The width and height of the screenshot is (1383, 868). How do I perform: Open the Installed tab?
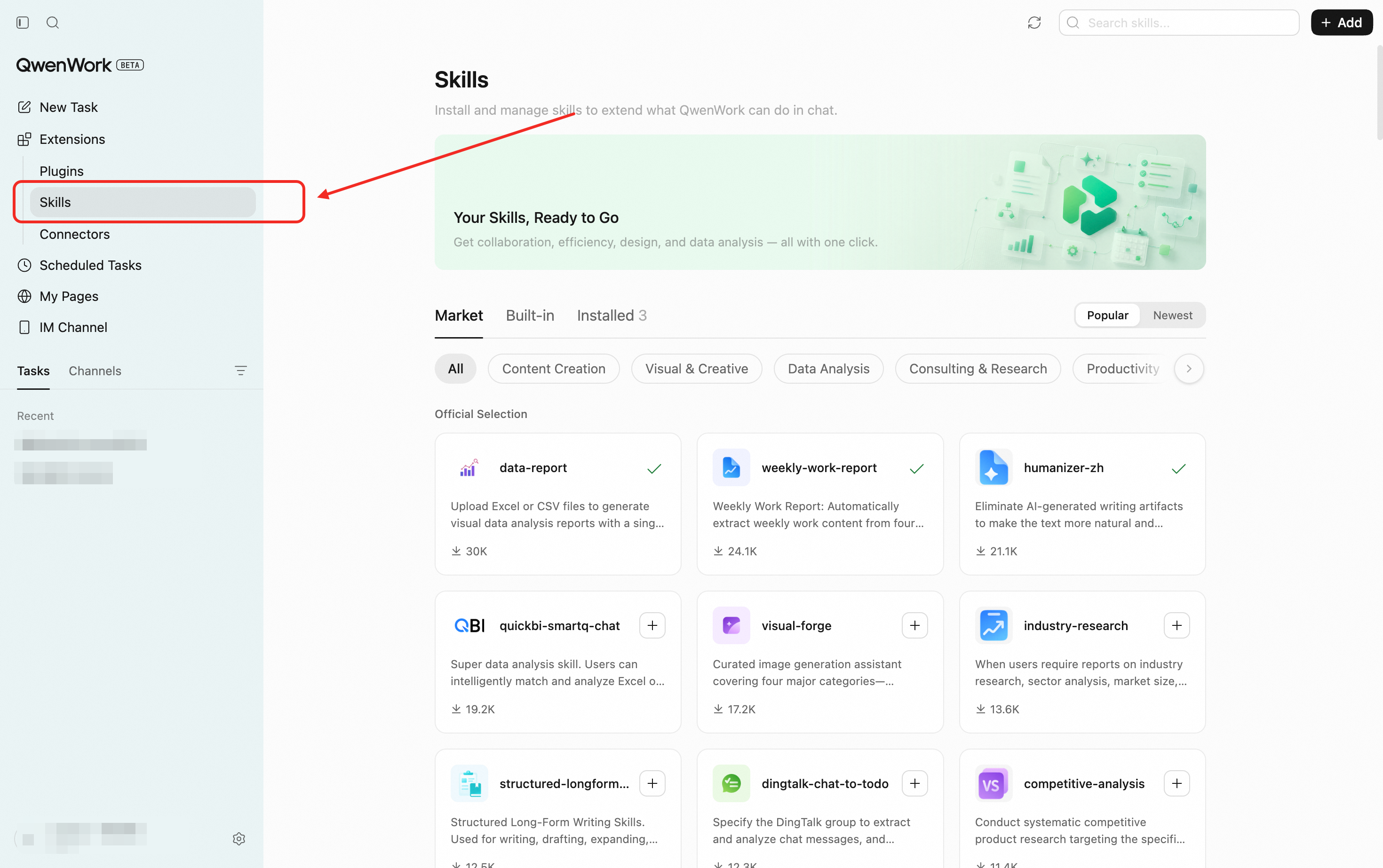pyautogui.click(x=612, y=315)
